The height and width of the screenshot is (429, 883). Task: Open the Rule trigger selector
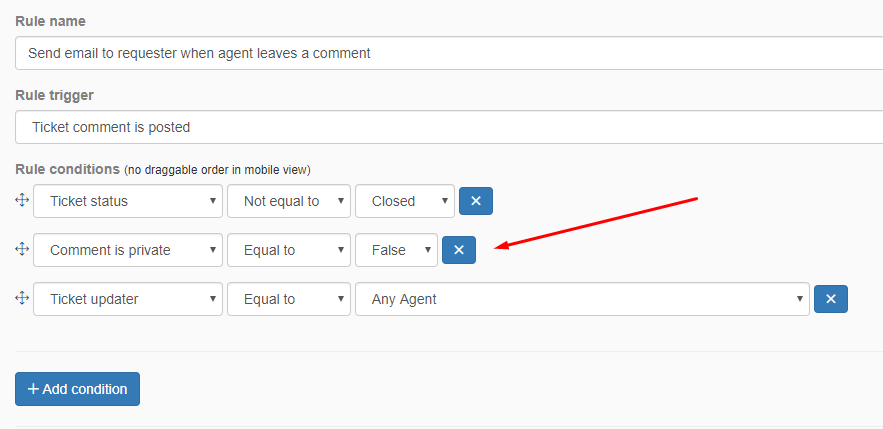tap(449, 127)
